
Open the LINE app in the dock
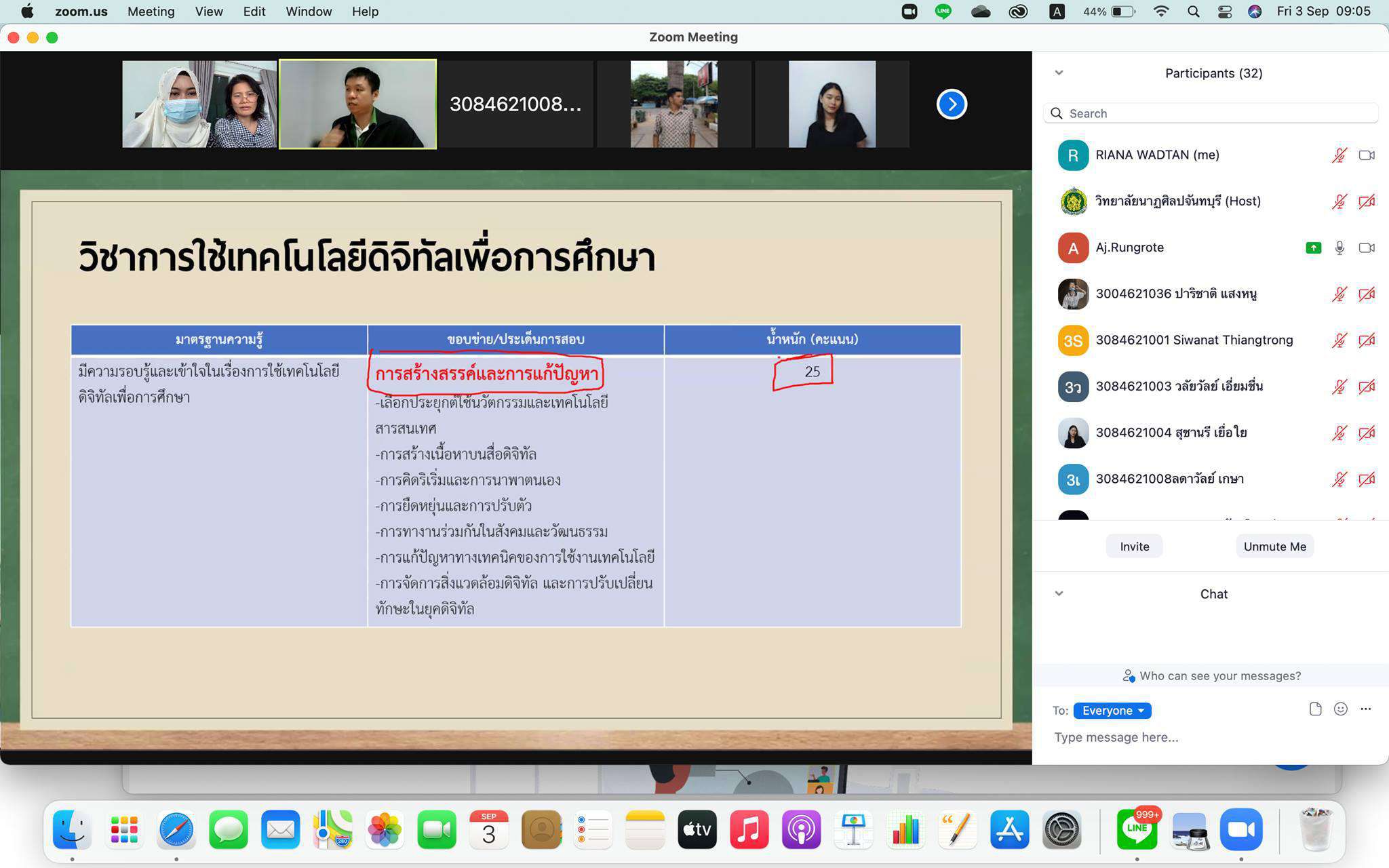1137,829
